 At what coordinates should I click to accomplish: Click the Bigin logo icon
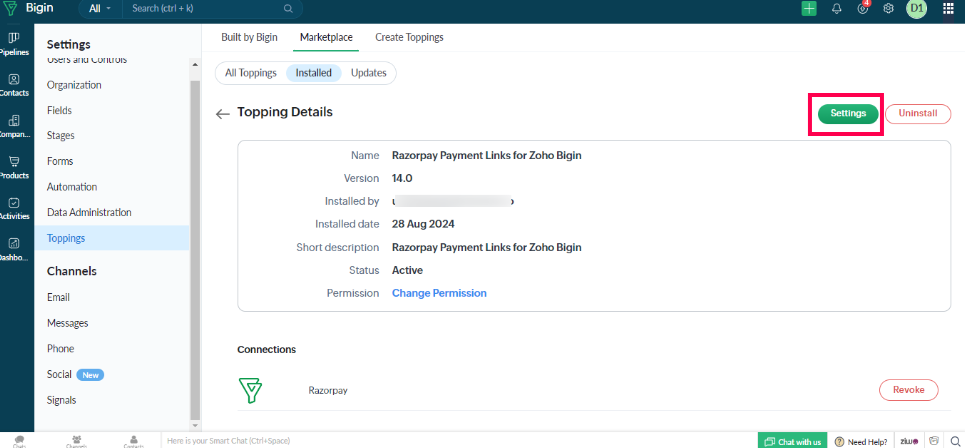point(10,9)
